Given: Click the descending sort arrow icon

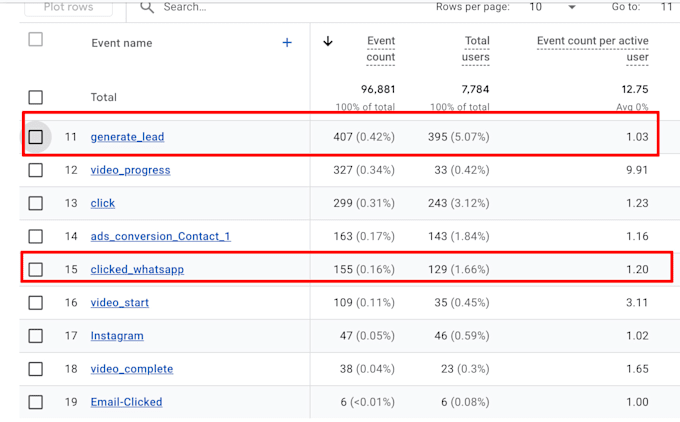Looking at the screenshot, I should [x=328, y=41].
